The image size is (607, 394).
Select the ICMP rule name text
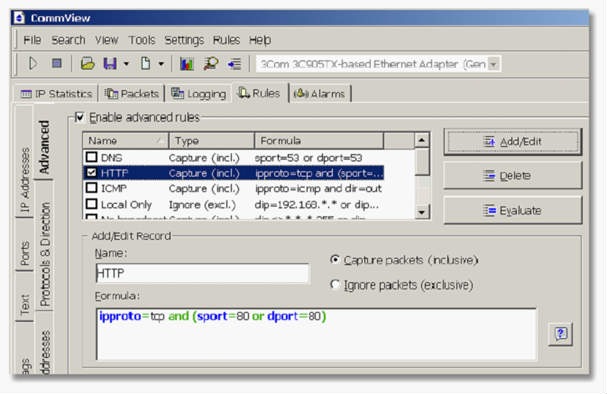[114, 188]
